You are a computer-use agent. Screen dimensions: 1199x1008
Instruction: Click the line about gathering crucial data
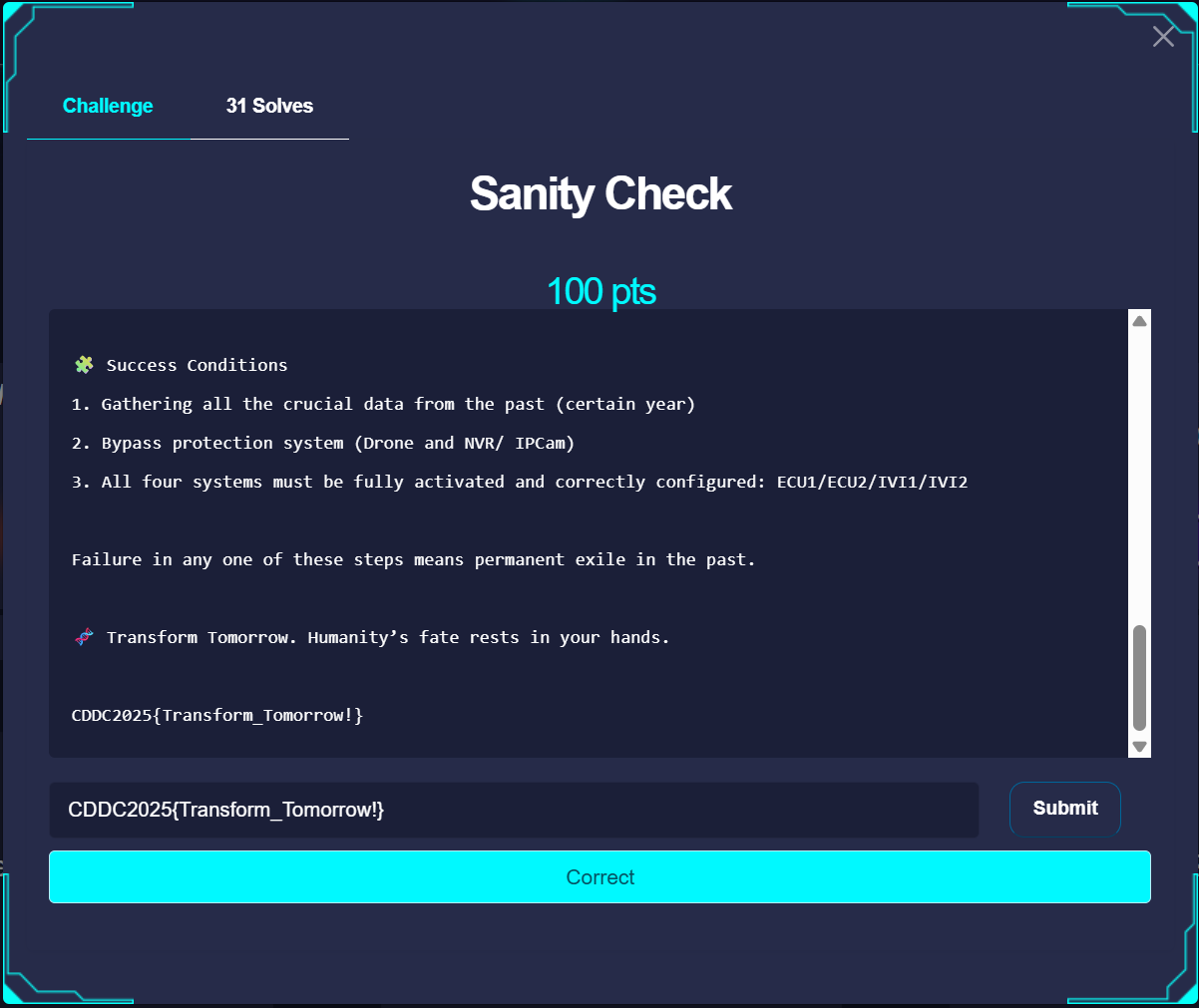coord(383,404)
